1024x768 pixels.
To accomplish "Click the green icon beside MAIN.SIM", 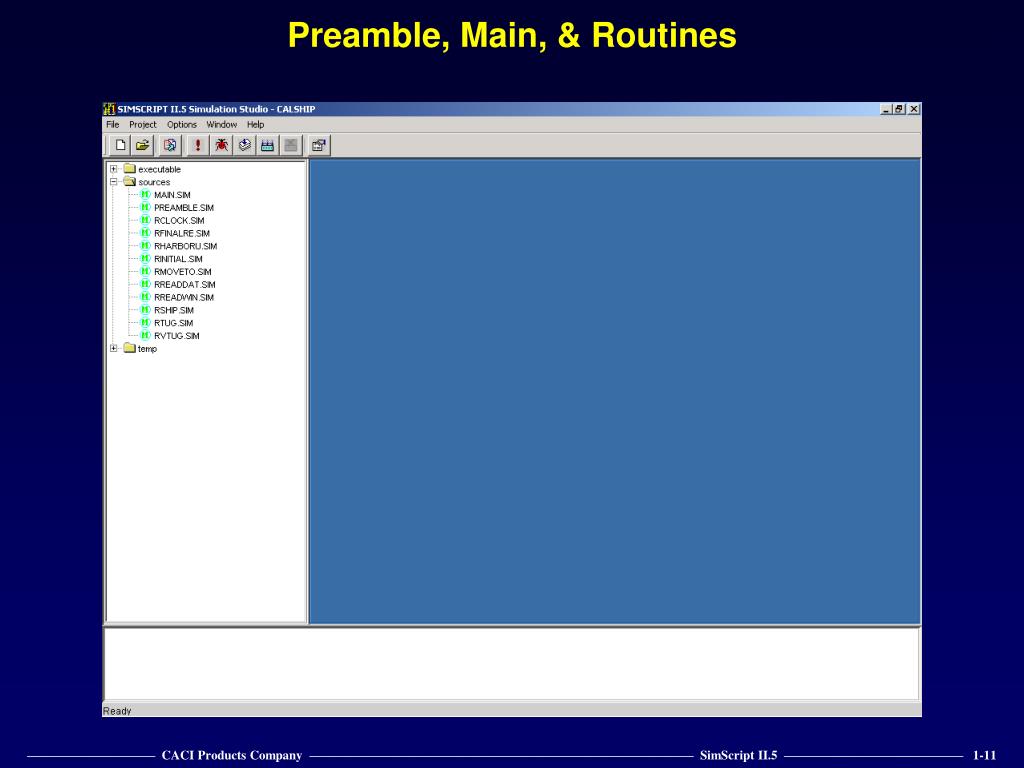I will (146, 195).
